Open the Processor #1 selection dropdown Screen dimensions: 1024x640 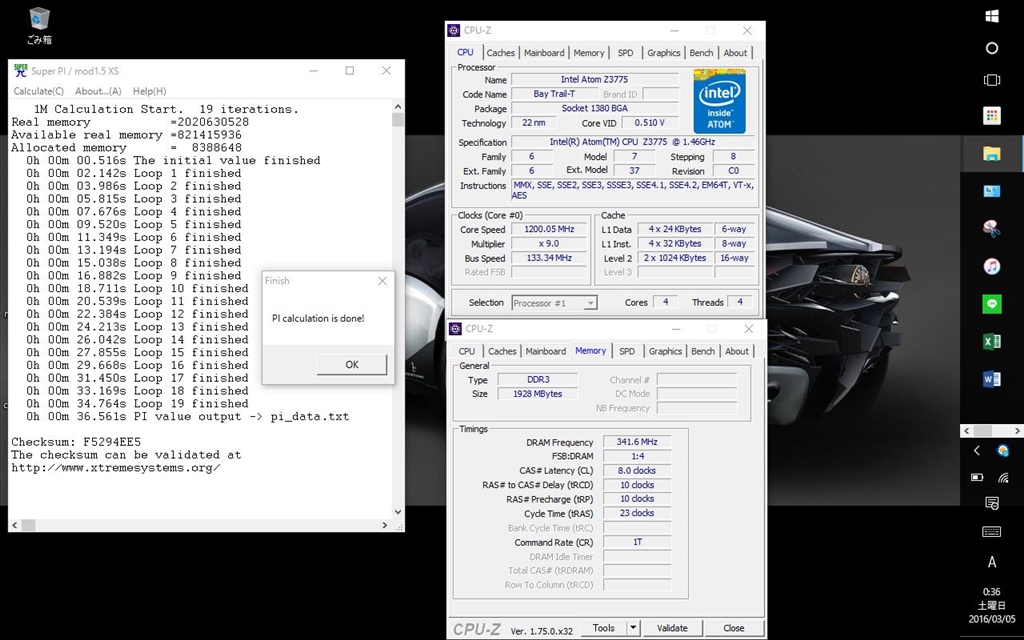point(554,303)
